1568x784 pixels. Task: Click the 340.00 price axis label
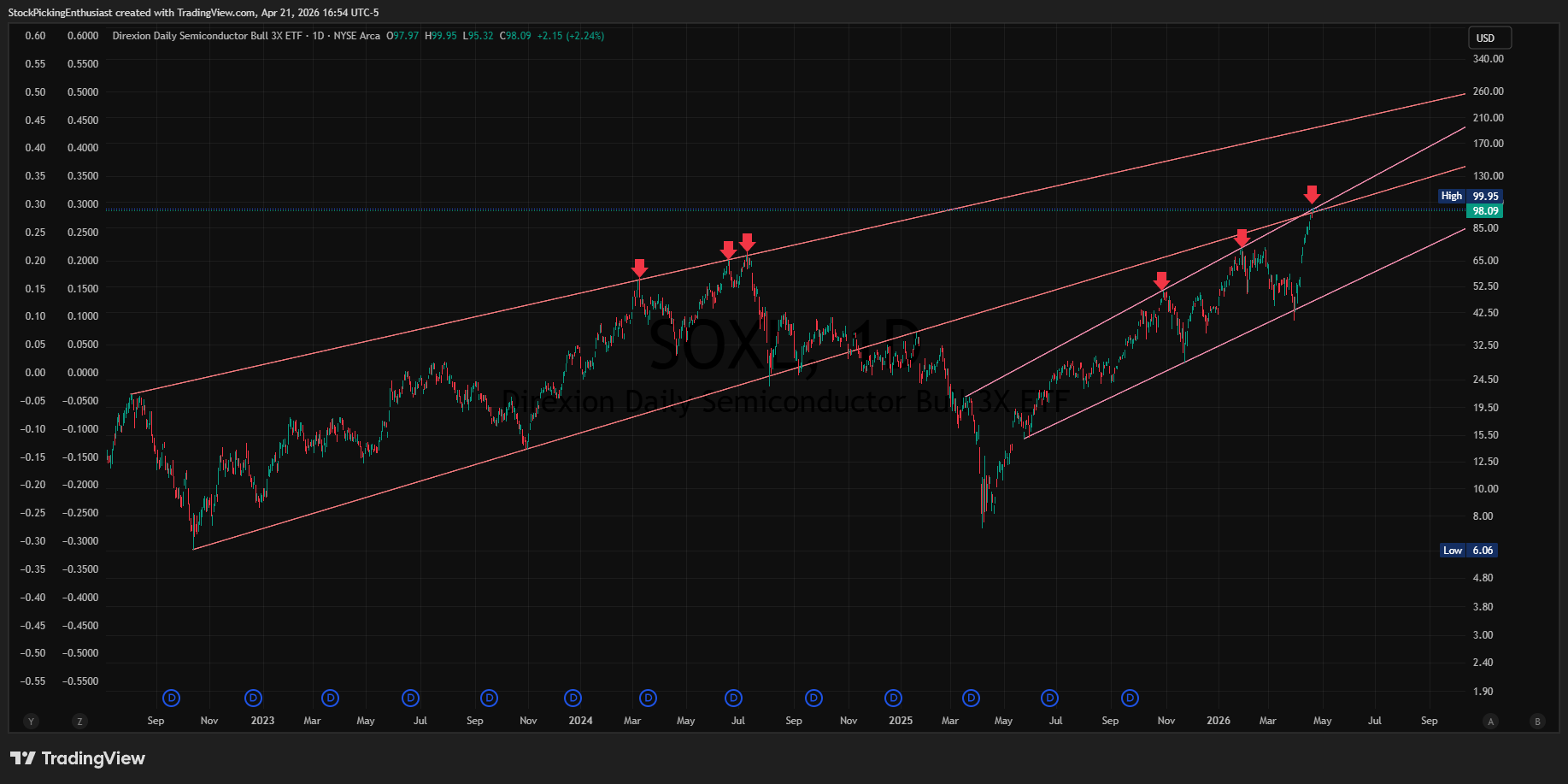tap(1489, 59)
